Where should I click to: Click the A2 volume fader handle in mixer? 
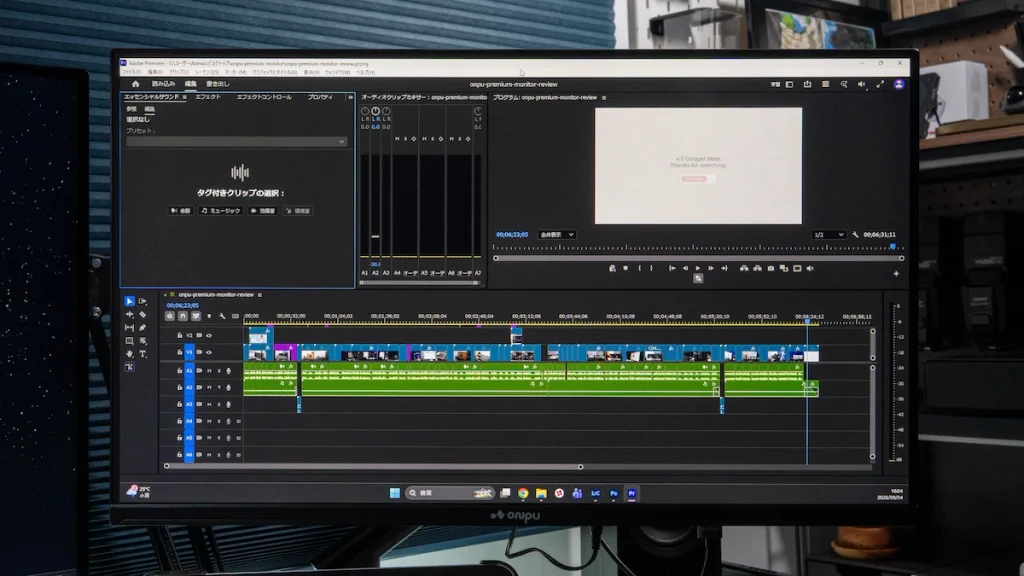point(375,236)
